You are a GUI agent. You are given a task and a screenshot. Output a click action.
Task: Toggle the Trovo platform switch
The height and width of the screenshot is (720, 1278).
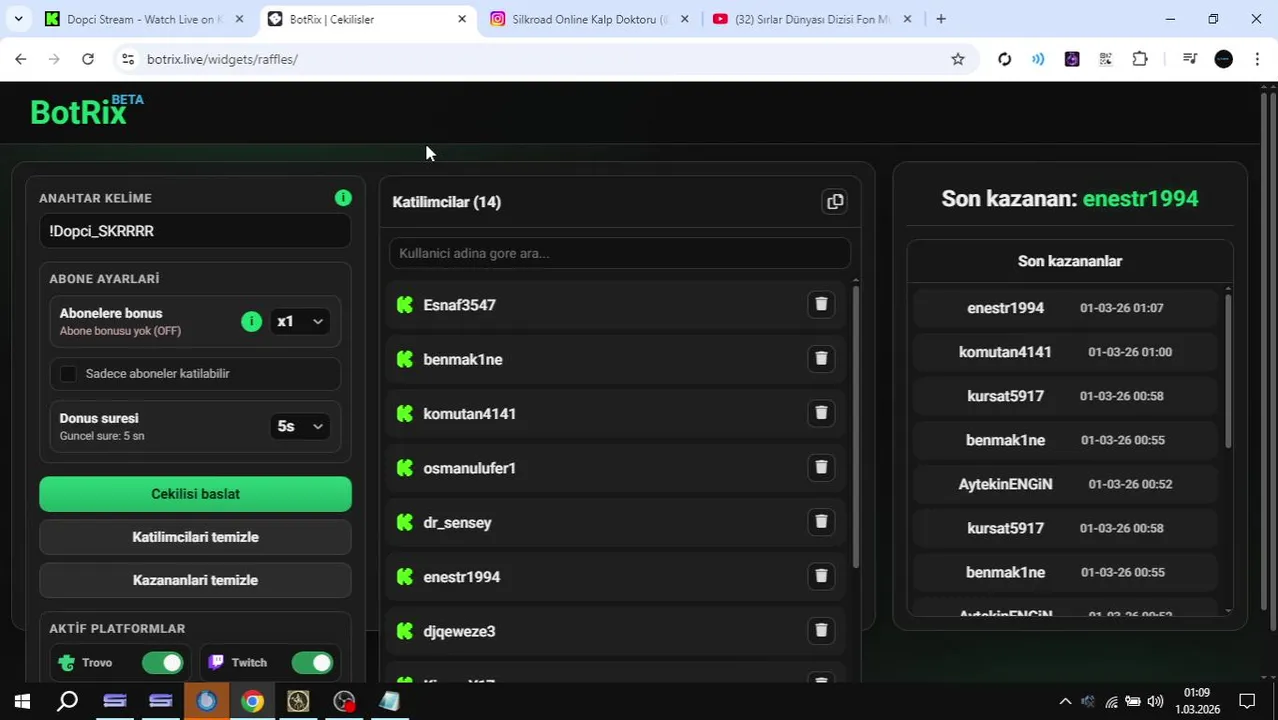(x=162, y=662)
